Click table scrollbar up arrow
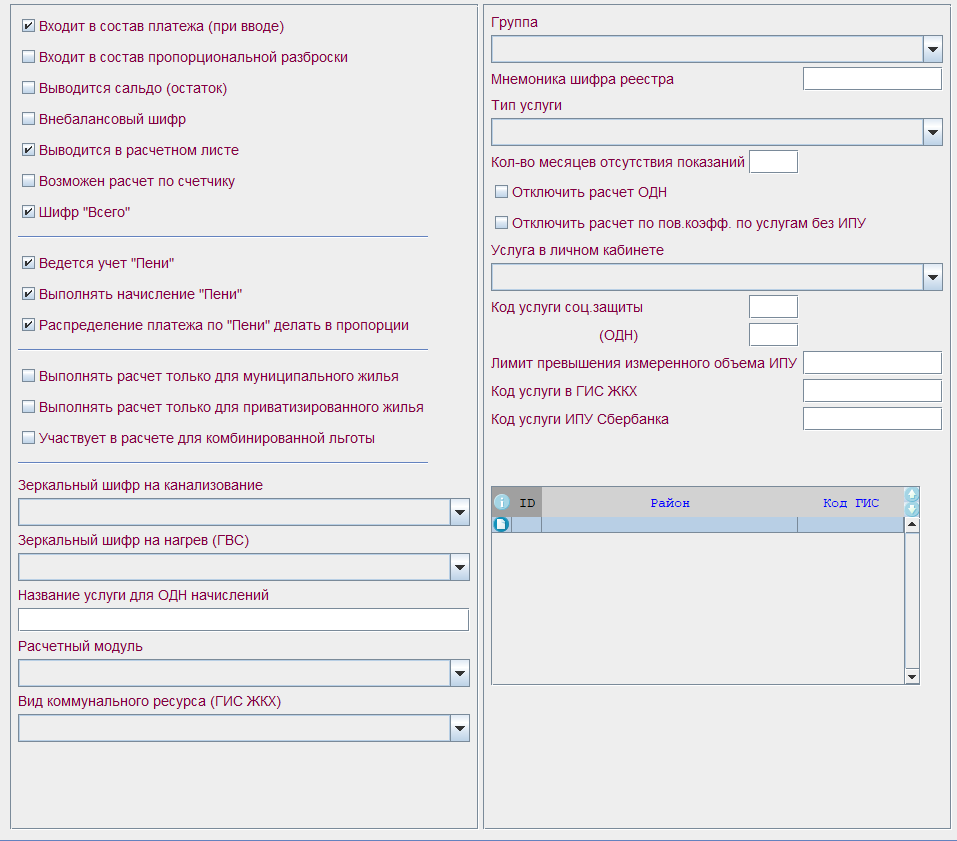 912,524
